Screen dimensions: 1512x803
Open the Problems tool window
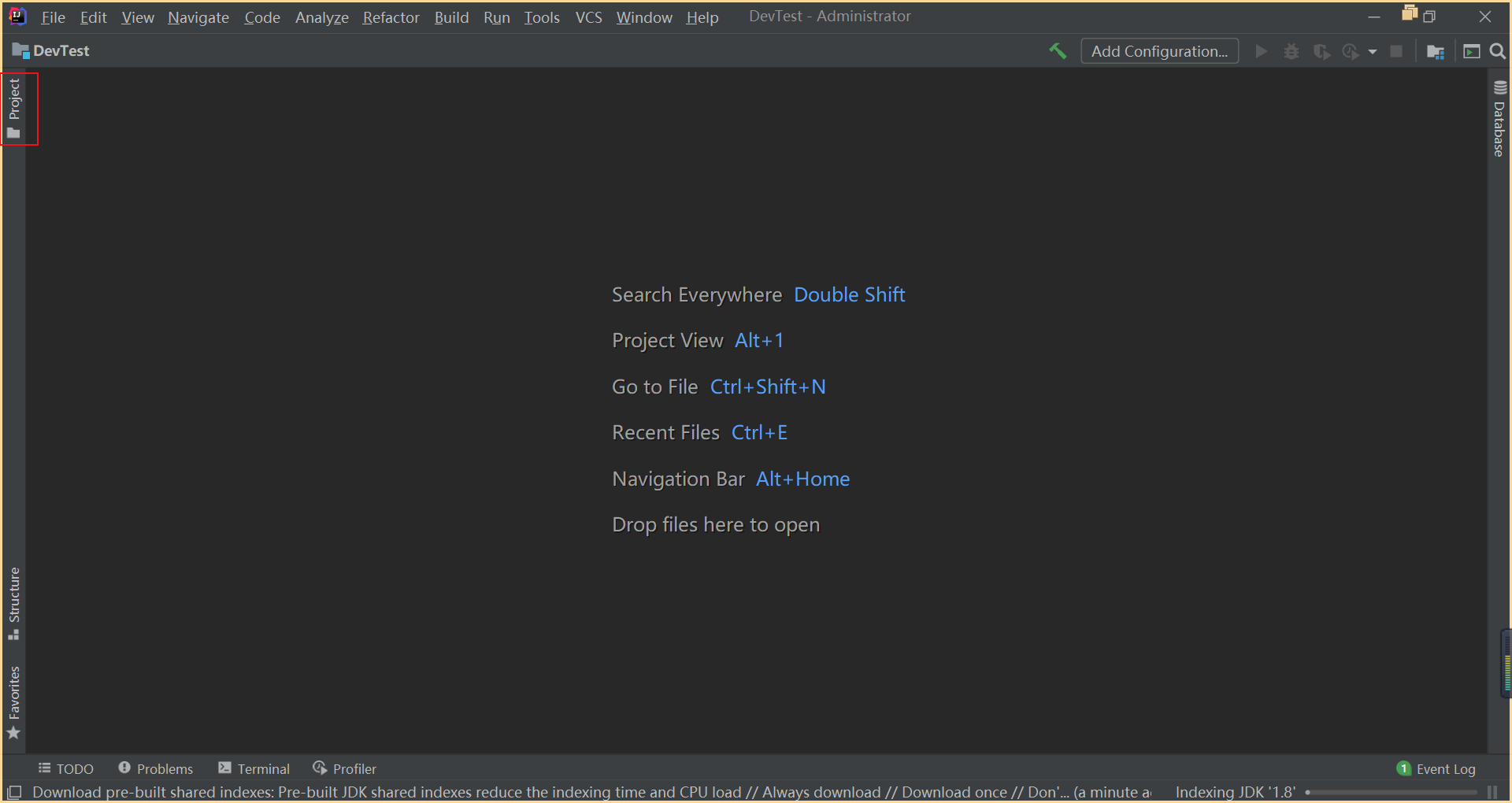(156, 768)
